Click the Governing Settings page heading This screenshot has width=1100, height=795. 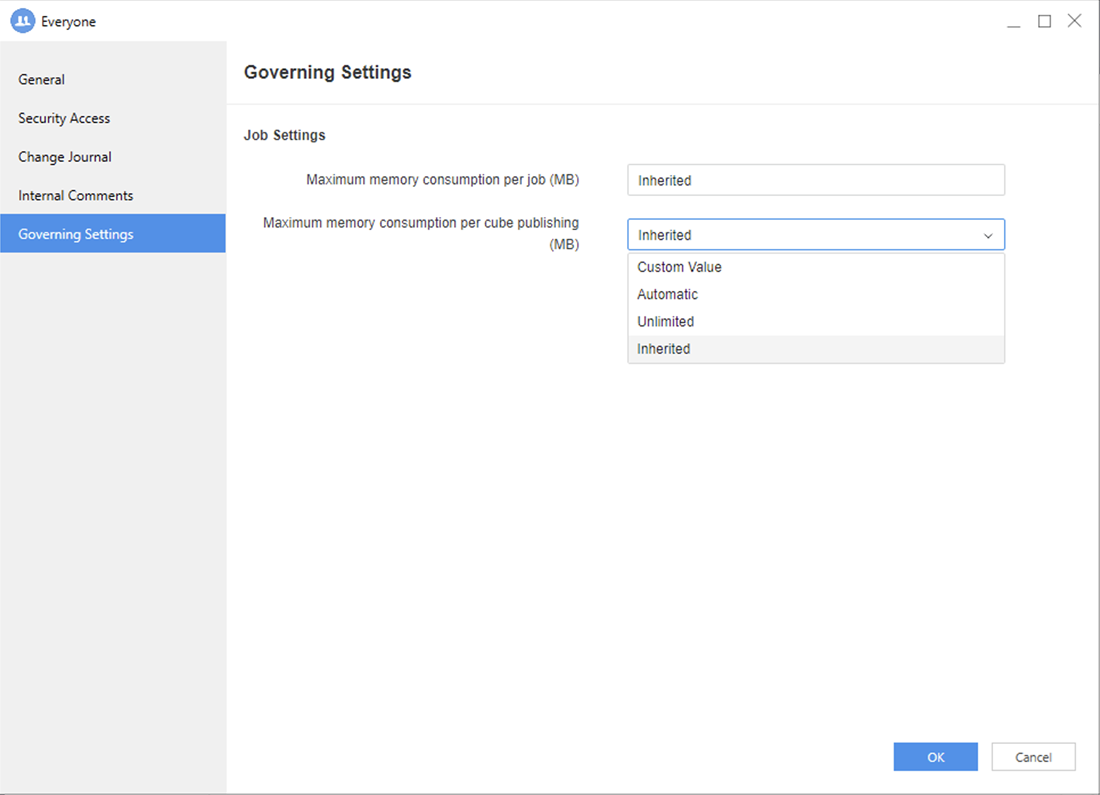click(328, 72)
